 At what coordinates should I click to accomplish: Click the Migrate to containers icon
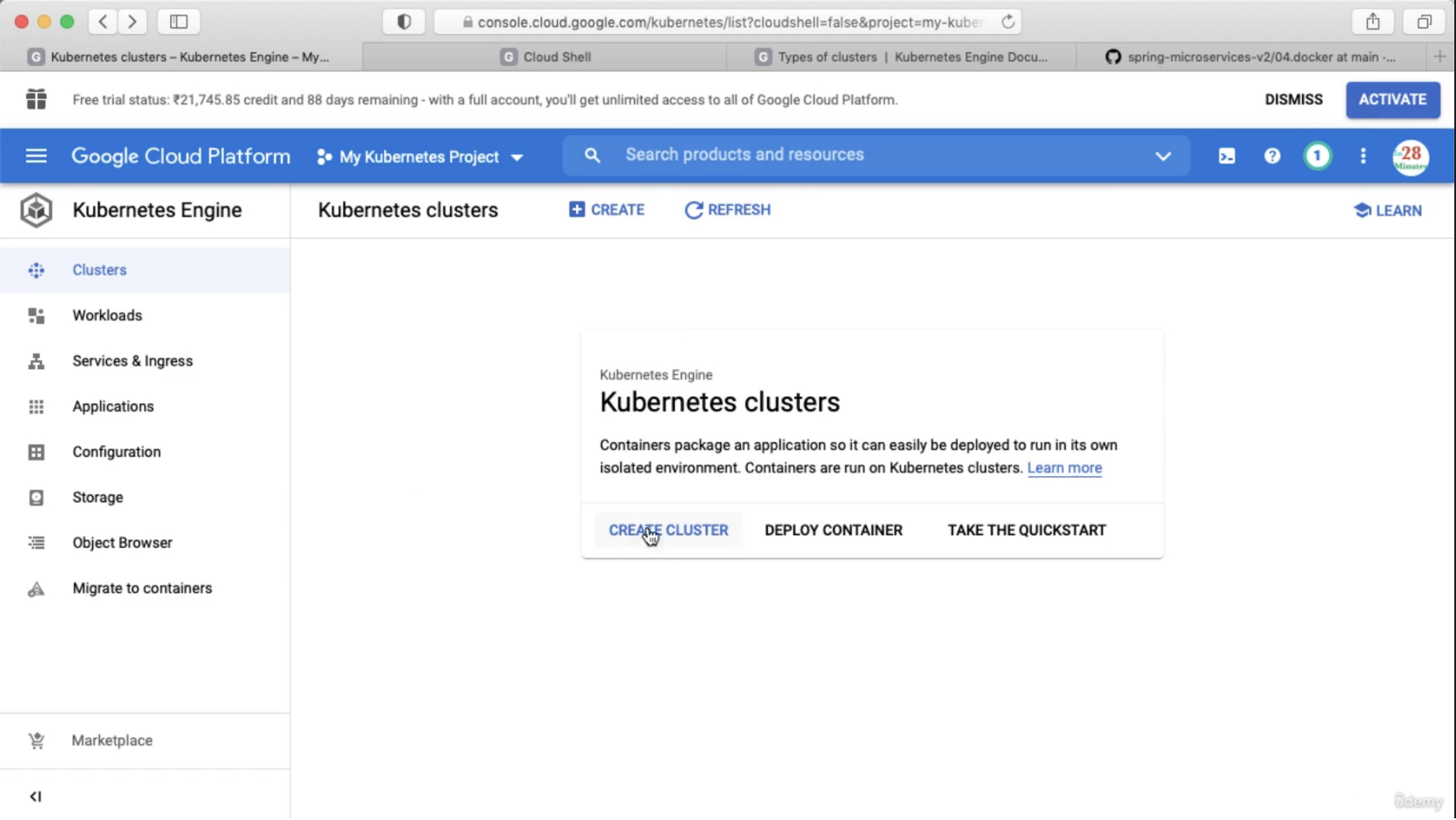(x=36, y=589)
